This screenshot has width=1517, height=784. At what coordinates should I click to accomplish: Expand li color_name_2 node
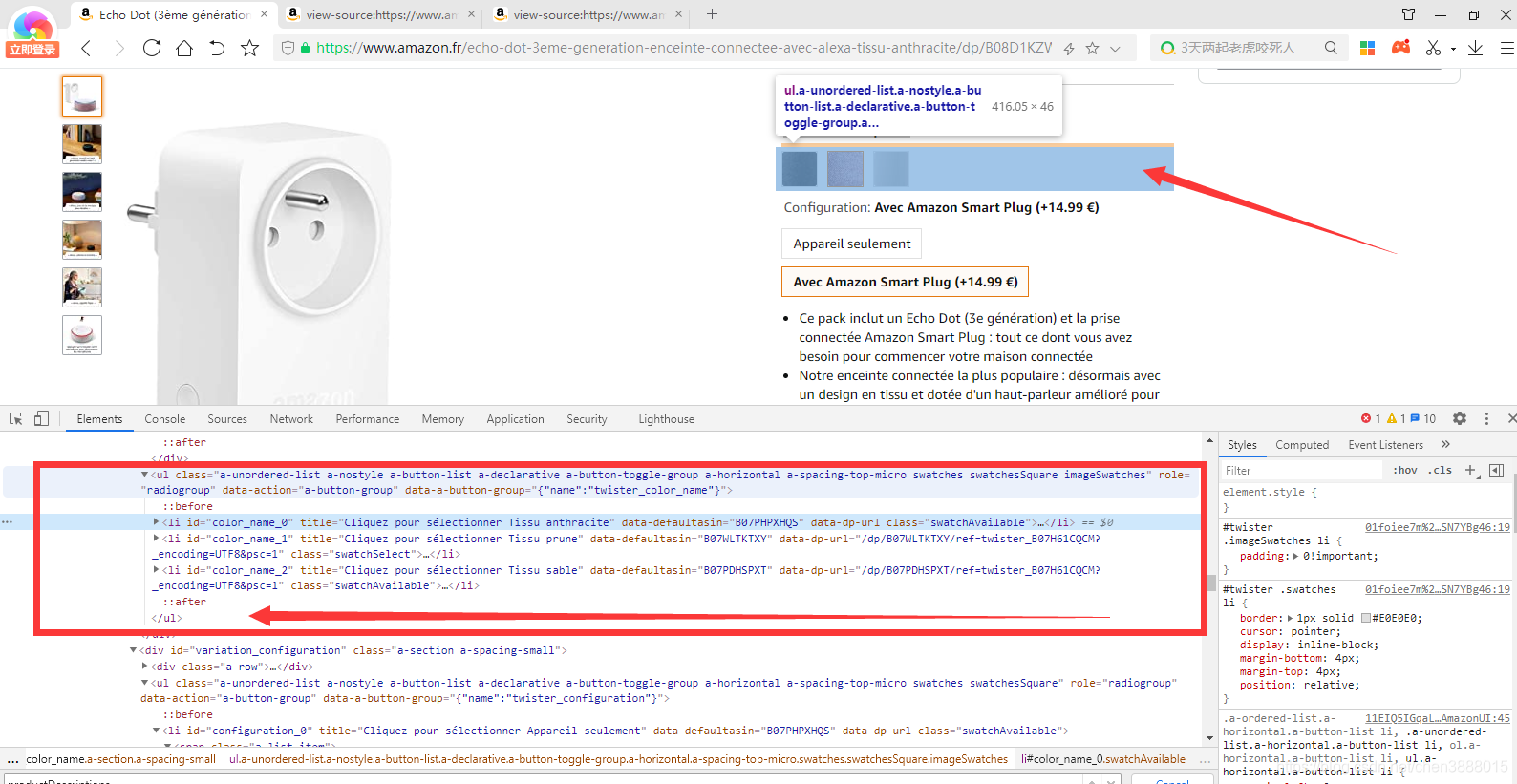[157, 570]
